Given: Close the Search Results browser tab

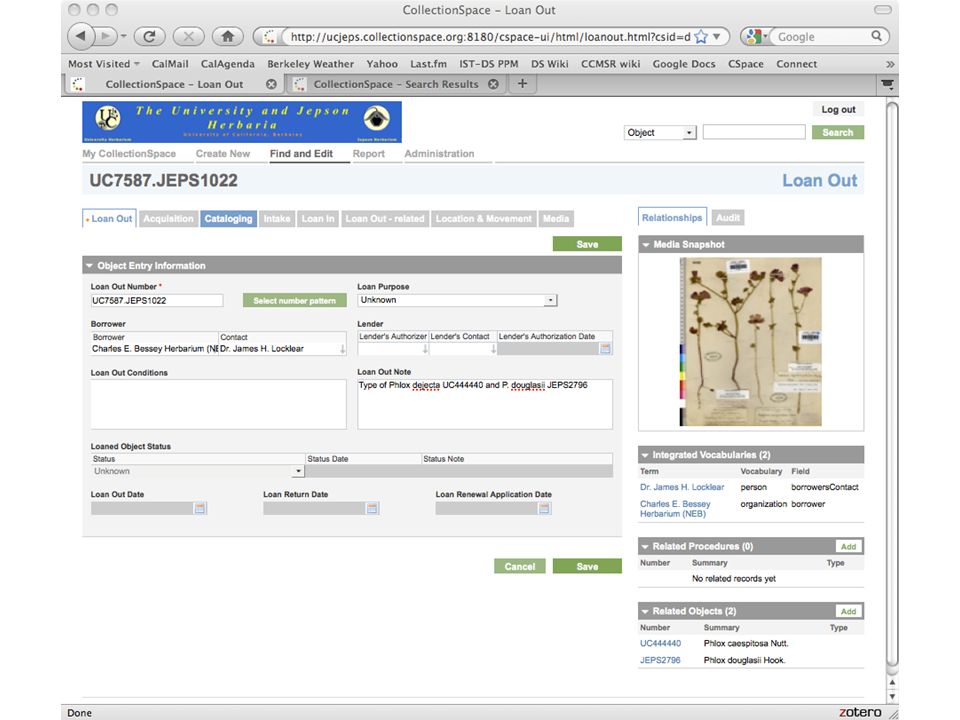Looking at the screenshot, I should [x=493, y=84].
